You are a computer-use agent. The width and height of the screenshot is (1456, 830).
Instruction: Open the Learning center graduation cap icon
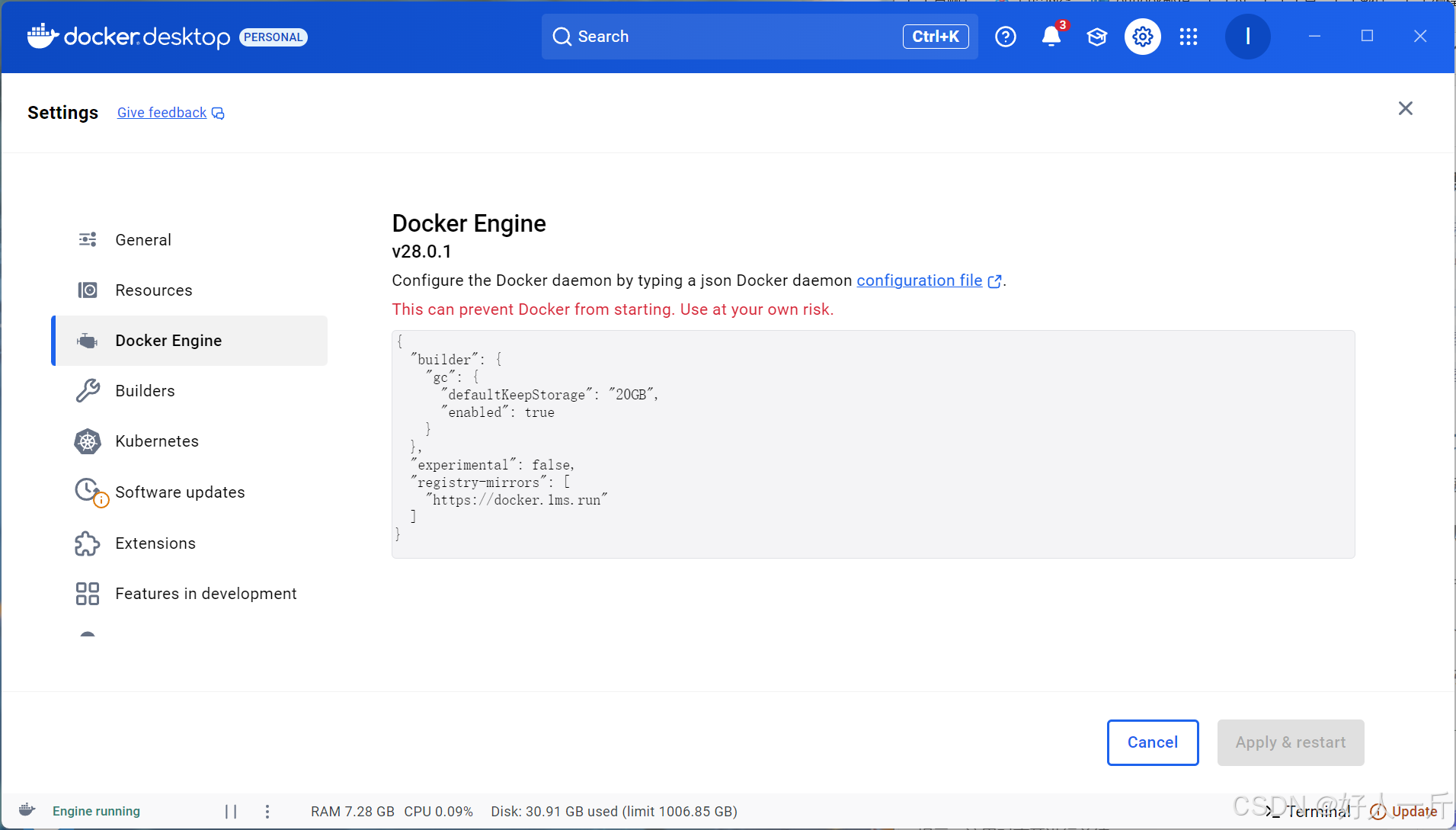(x=1097, y=37)
